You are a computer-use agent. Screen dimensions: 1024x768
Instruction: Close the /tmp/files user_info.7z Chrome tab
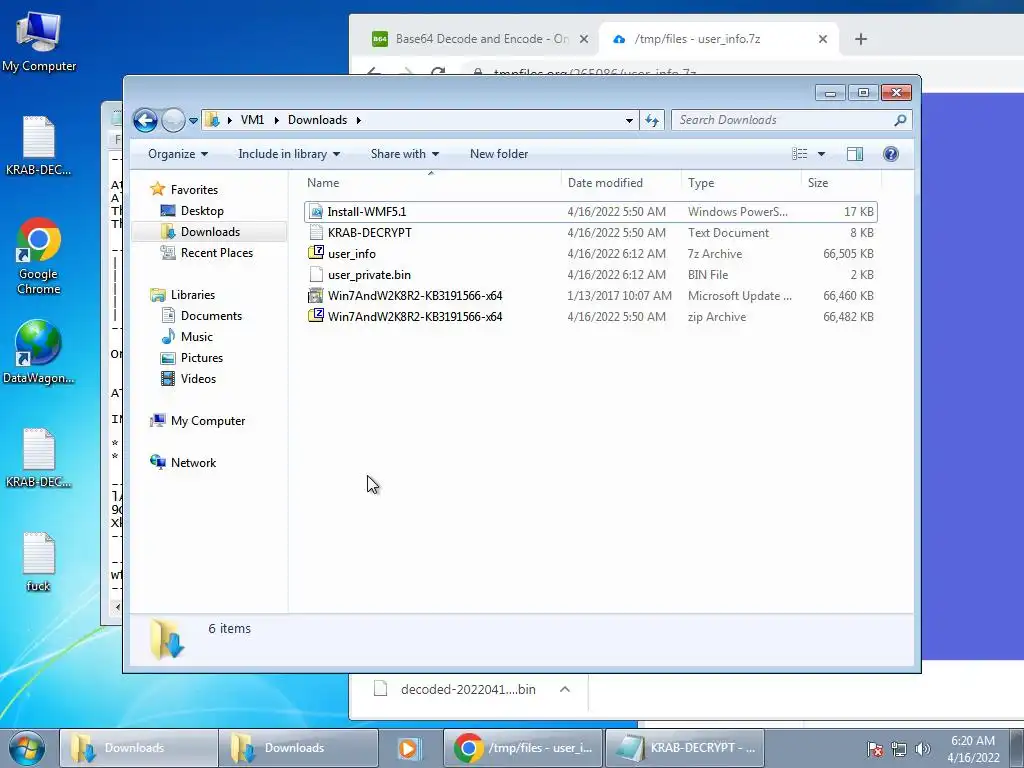[823, 39]
